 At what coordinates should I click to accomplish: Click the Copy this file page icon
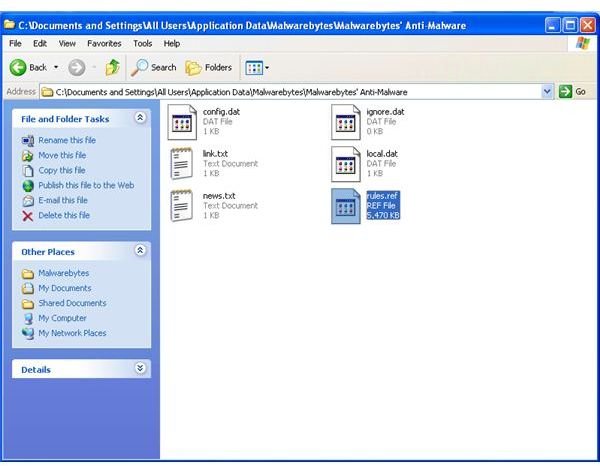pos(28,171)
